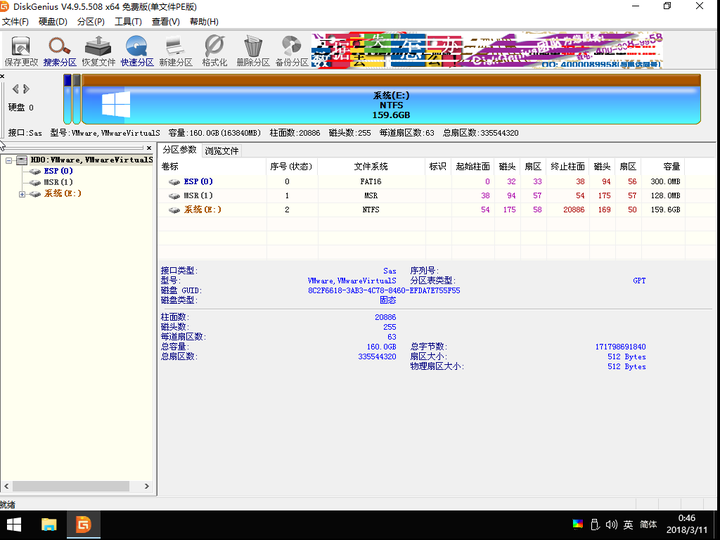
Task: Click right arrow of tree horizontal scrollbar
Action: (146, 486)
